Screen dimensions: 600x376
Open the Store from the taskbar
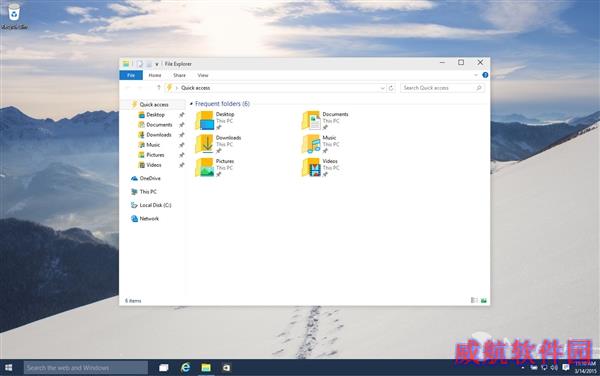tap(227, 368)
